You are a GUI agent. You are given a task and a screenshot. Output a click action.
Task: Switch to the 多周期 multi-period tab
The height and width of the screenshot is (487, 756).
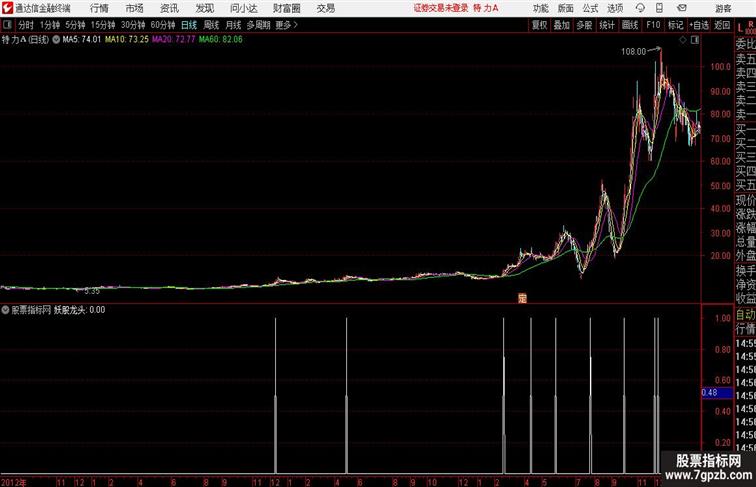[x=258, y=25]
